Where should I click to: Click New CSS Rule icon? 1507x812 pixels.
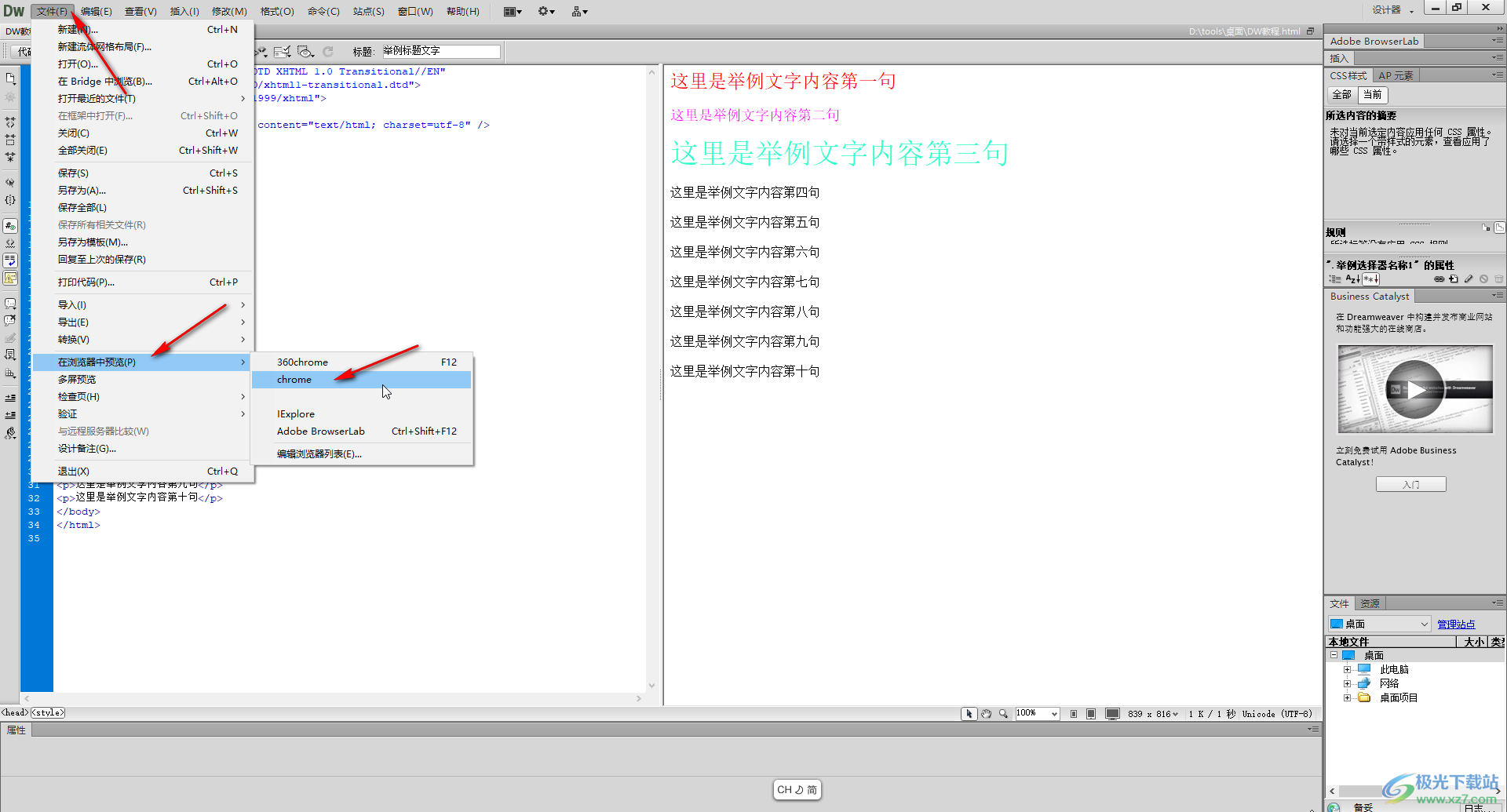pos(1454,279)
